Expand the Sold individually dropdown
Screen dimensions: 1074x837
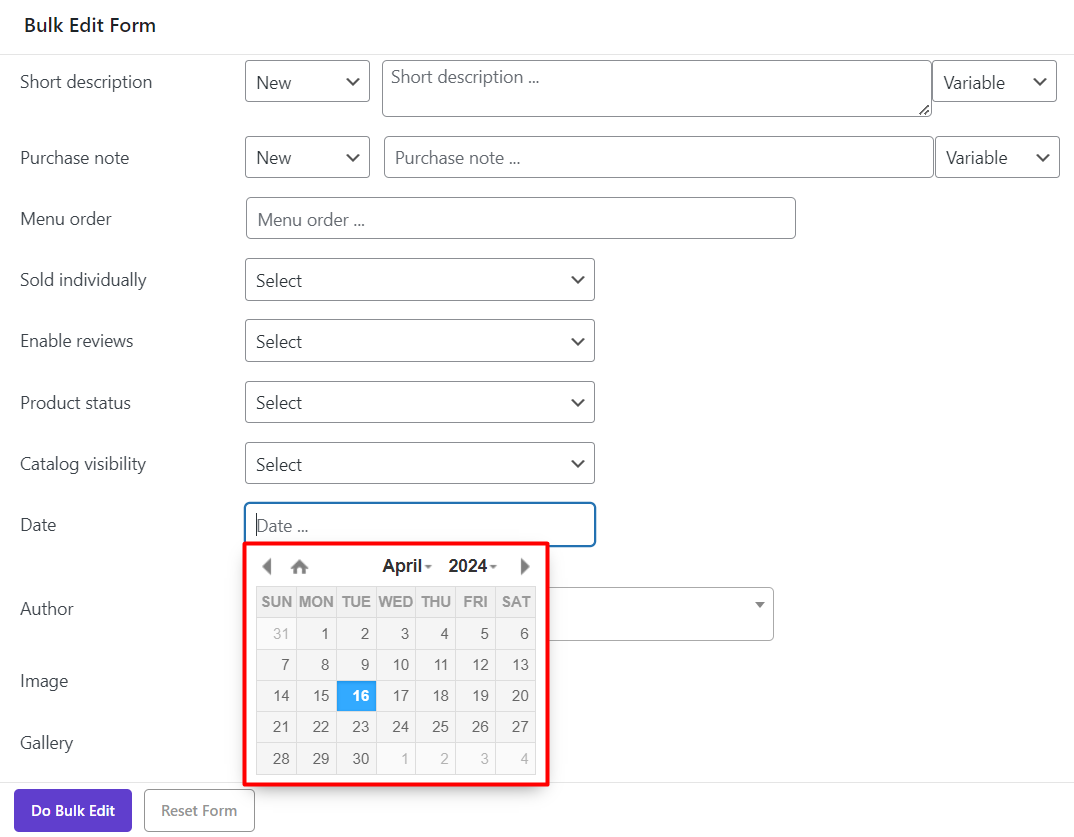[x=419, y=280]
